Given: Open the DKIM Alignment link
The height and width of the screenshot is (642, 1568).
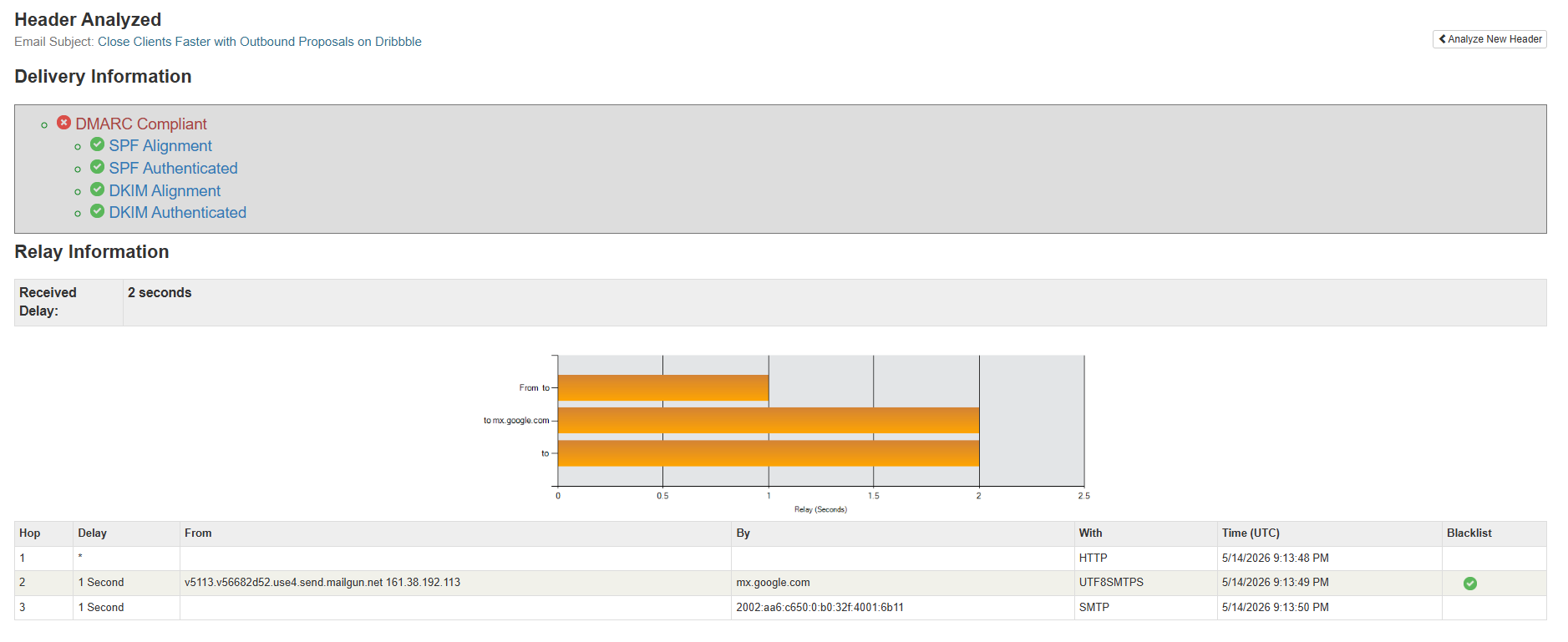Looking at the screenshot, I should pos(165,190).
